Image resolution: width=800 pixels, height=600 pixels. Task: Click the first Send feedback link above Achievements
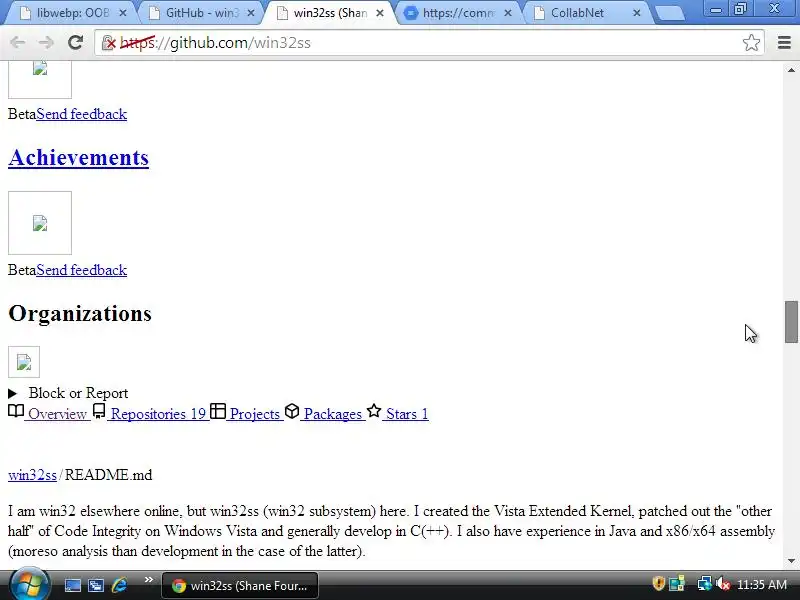[x=82, y=114]
